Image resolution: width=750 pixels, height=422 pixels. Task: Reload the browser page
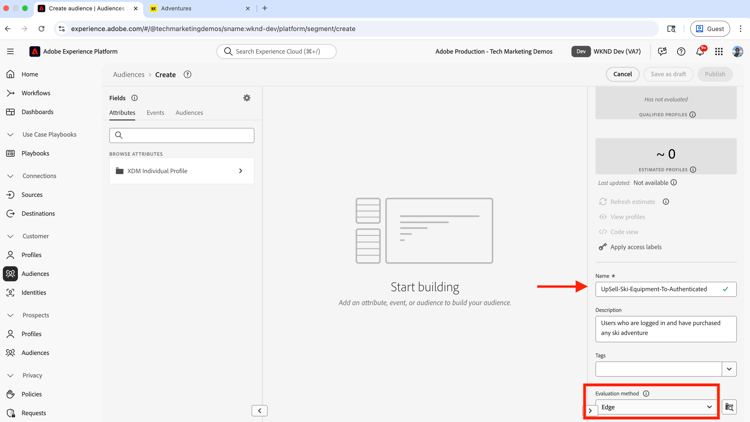[x=41, y=29]
